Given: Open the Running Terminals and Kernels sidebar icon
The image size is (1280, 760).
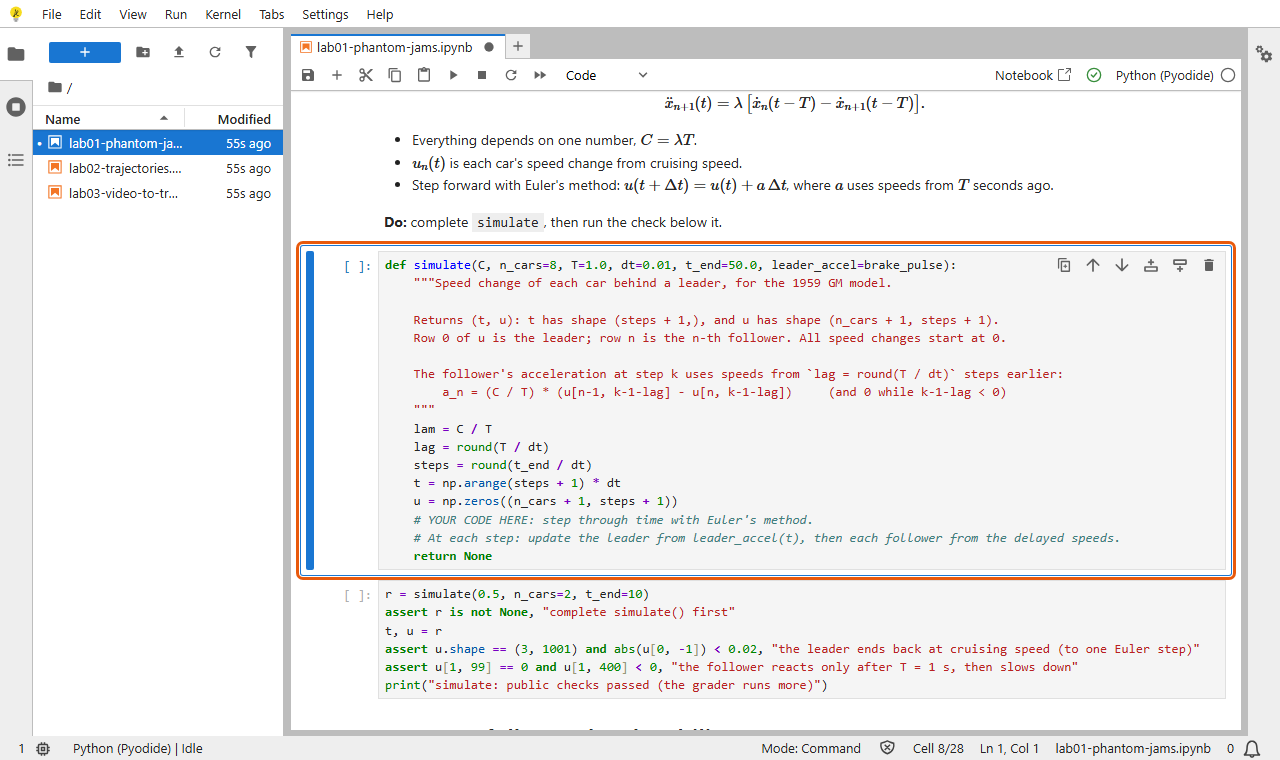Looking at the screenshot, I should click(x=16, y=107).
